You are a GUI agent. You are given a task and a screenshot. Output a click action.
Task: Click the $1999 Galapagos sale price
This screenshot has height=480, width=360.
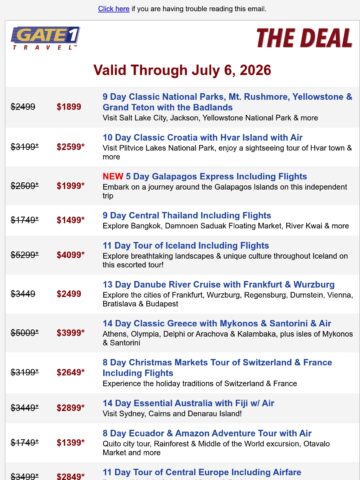click(70, 186)
